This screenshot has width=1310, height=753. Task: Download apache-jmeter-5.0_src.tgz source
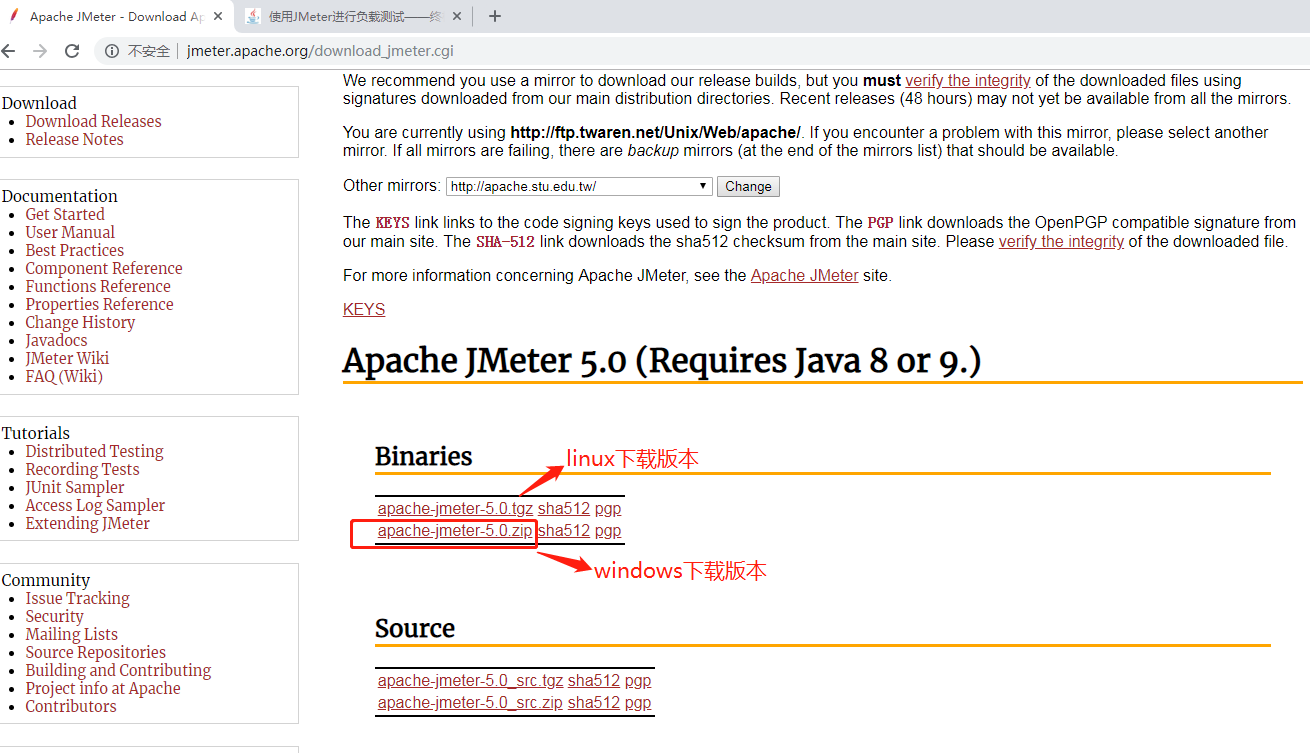pos(470,680)
